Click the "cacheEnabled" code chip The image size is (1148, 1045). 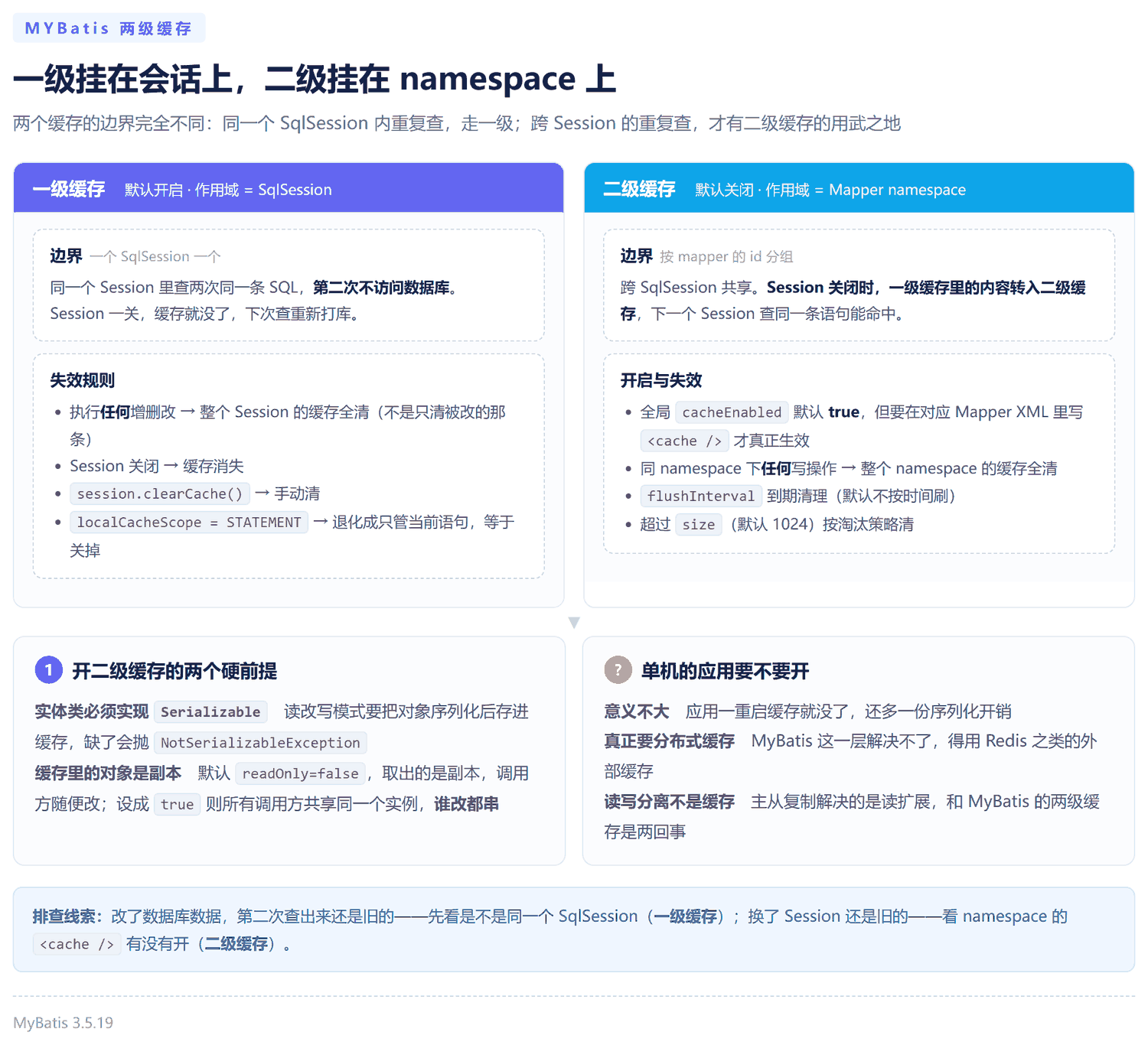[x=732, y=412]
